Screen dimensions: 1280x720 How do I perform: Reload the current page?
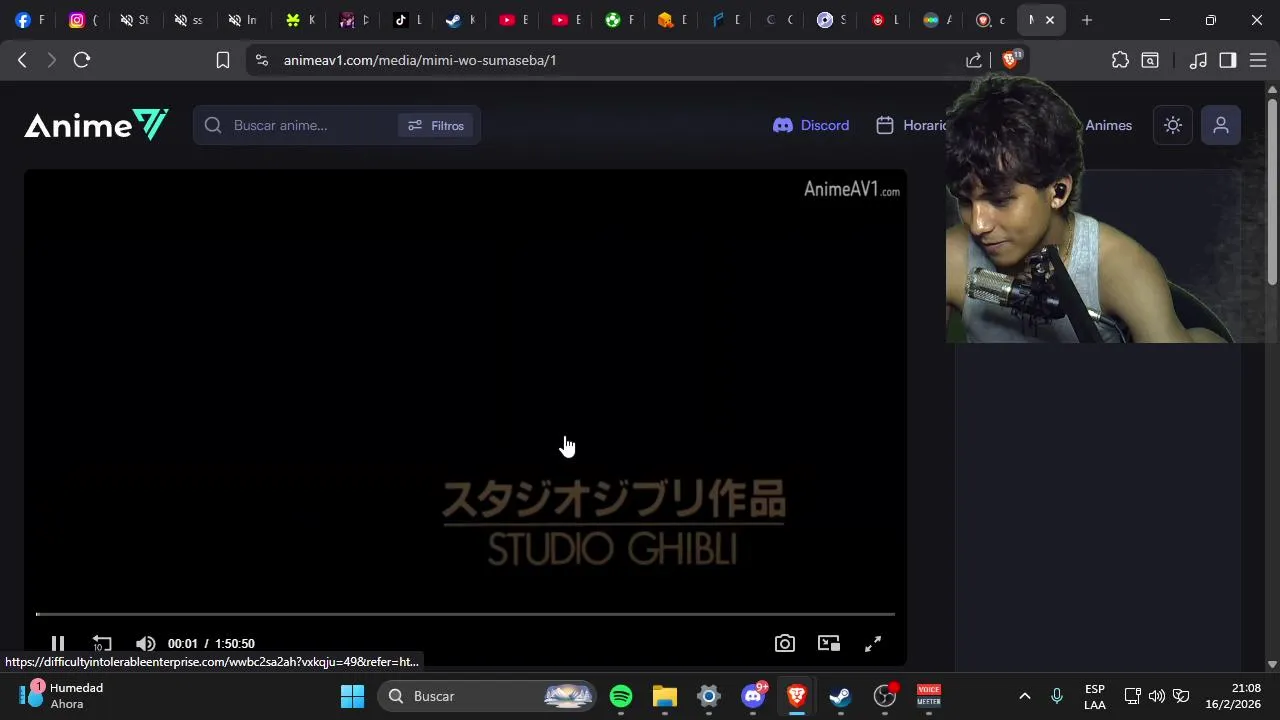point(82,60)
